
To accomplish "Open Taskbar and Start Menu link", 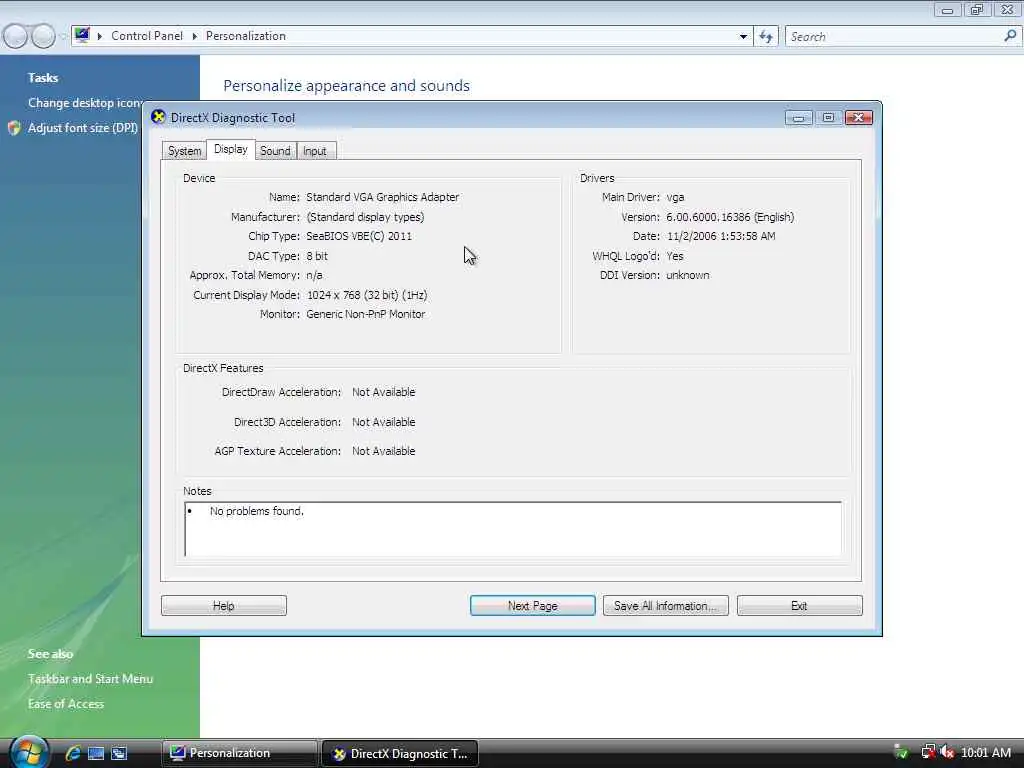I will [x=90, y=679].
